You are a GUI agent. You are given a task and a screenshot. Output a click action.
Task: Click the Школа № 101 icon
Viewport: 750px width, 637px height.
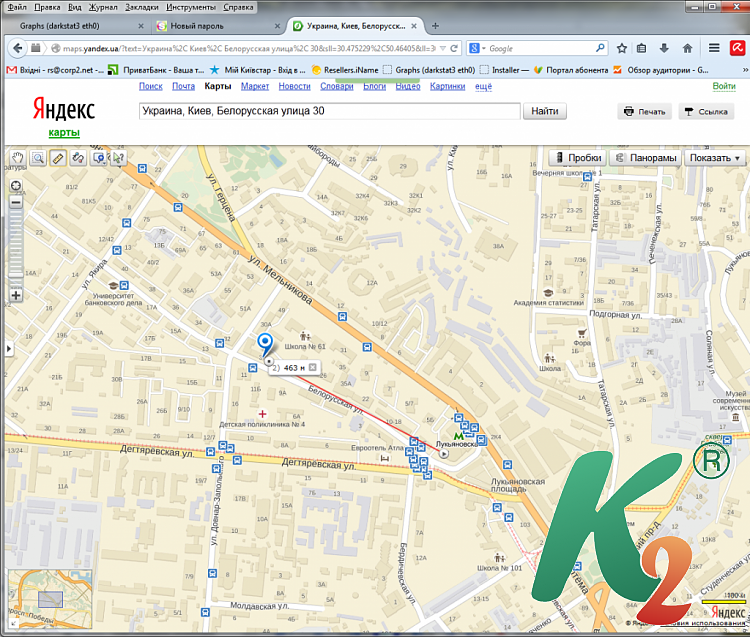[499, 558]
